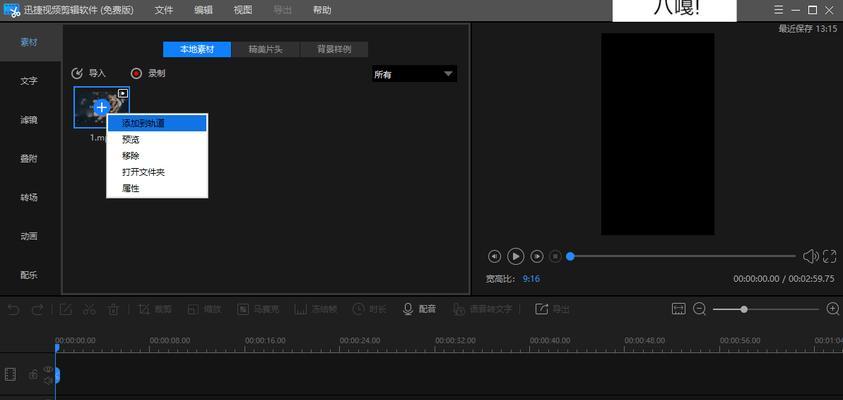Open the 动画 animation sidebar tab

(29, 236)
